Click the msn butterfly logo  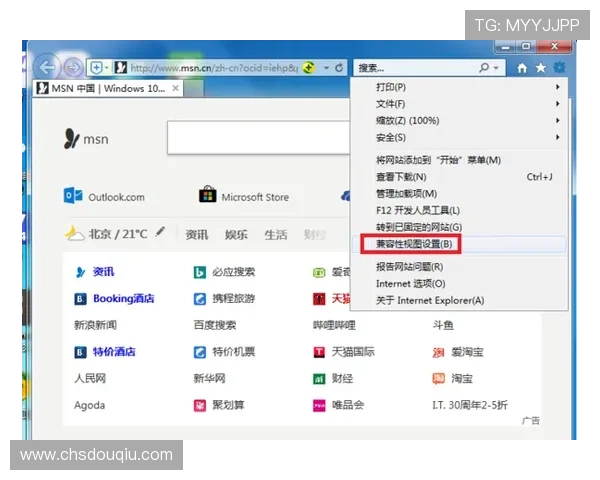(x=71, y=139)
